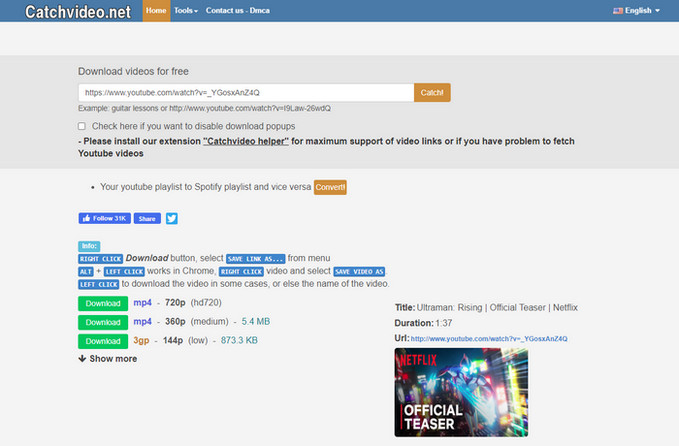Click the Twitter bird icon

[171, 218]
